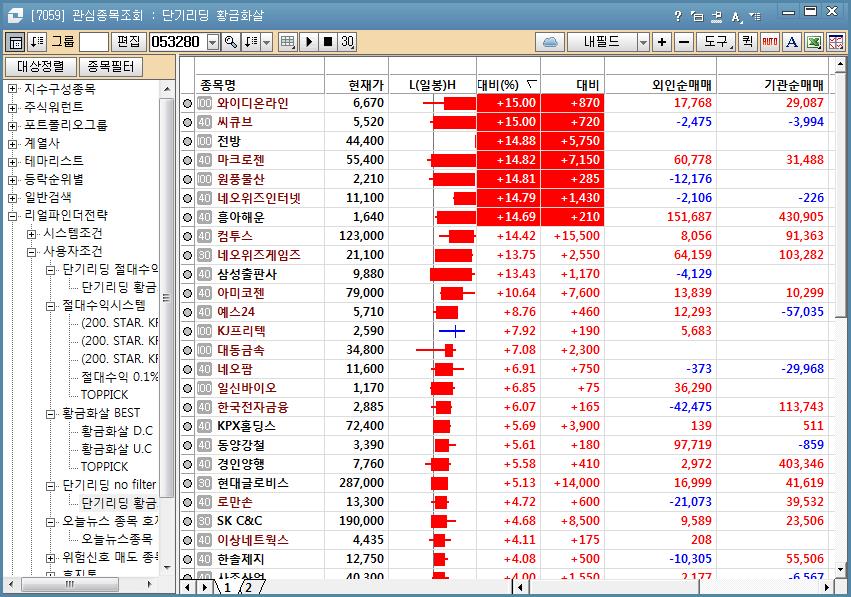Select the row circle for KJ프리텍
Screen dimensions: 851x597
click(188, 332)
